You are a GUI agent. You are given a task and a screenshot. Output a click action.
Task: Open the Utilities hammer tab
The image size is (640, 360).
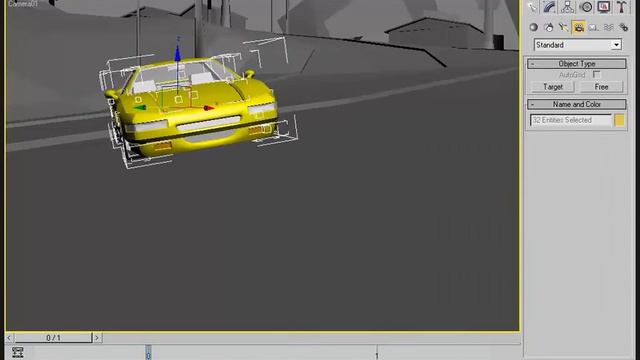(x=622, y=7)
